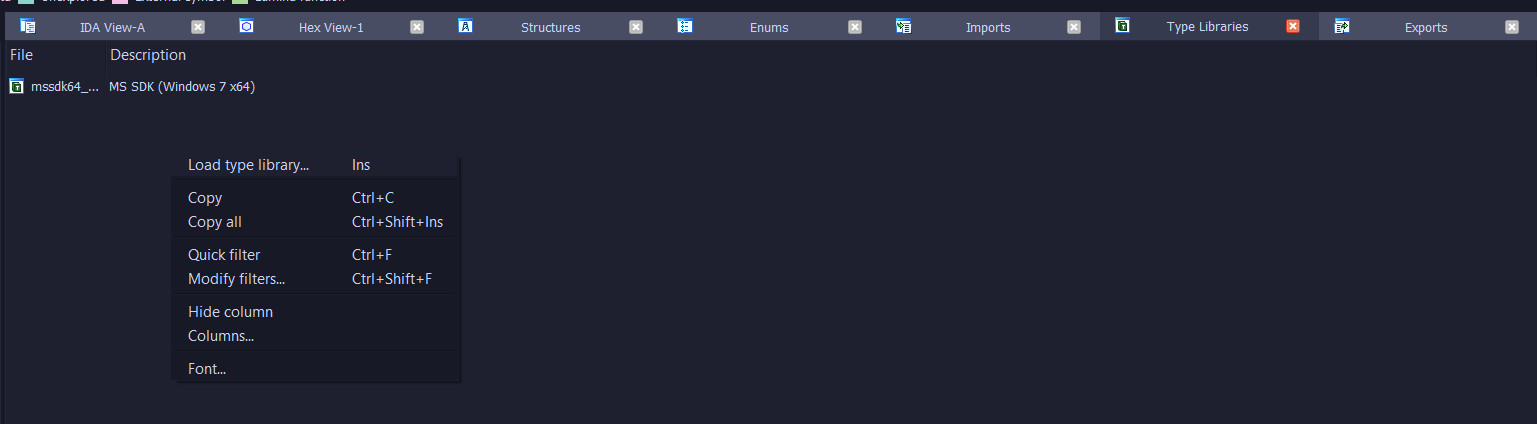
Task: Choose Load type library from context menu
Action: click(x=316, y=165)
